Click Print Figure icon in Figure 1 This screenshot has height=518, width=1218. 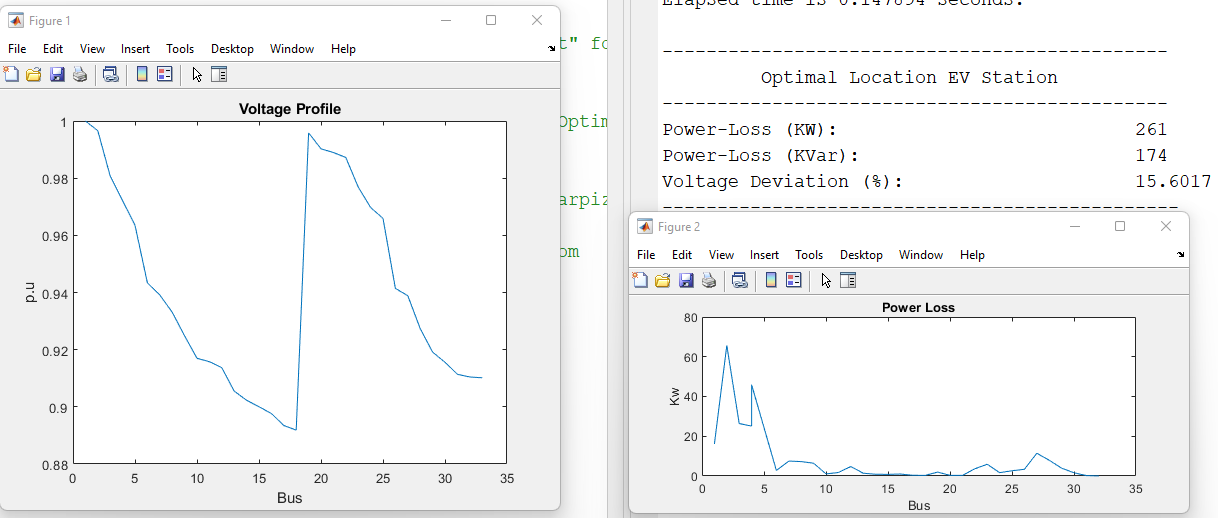pyautogui.click(x=80, y=74)
